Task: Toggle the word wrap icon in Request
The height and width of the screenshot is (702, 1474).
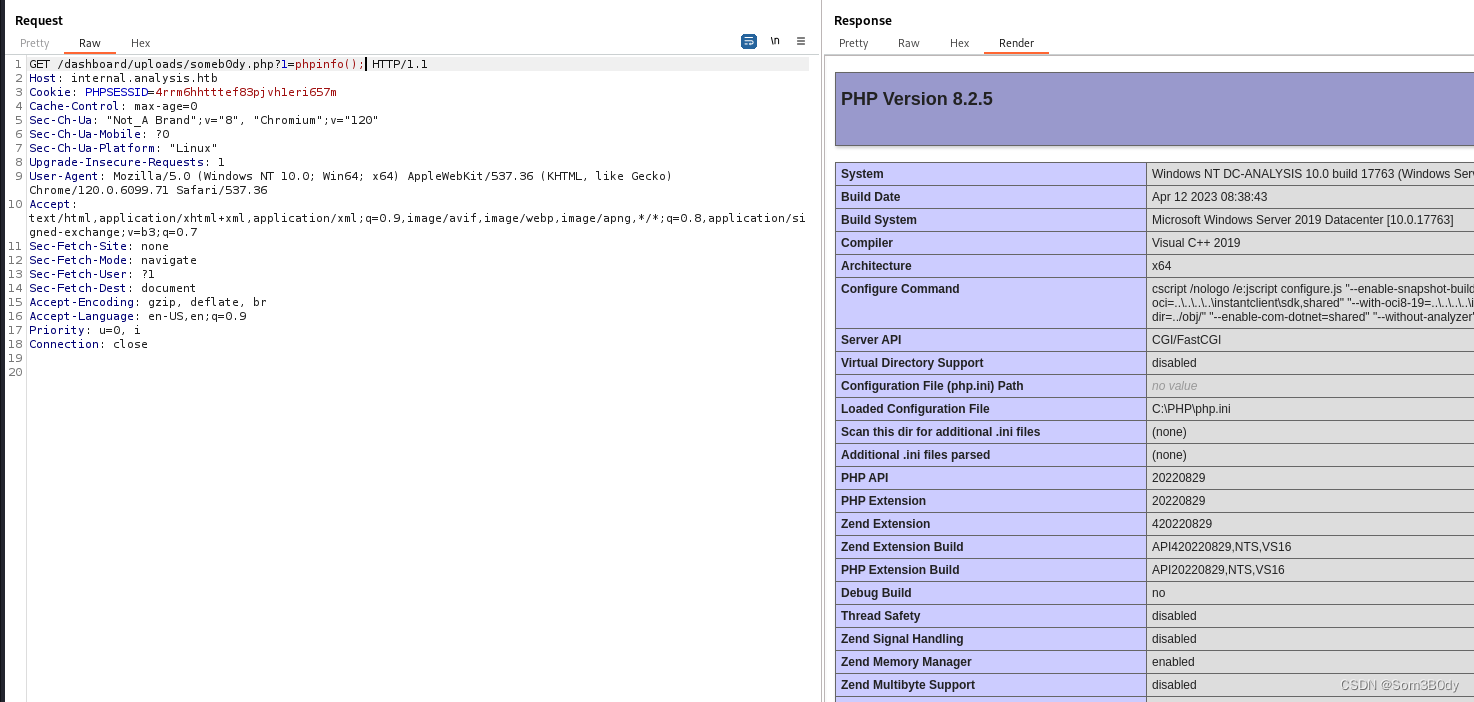Action: tap(749, 41)
